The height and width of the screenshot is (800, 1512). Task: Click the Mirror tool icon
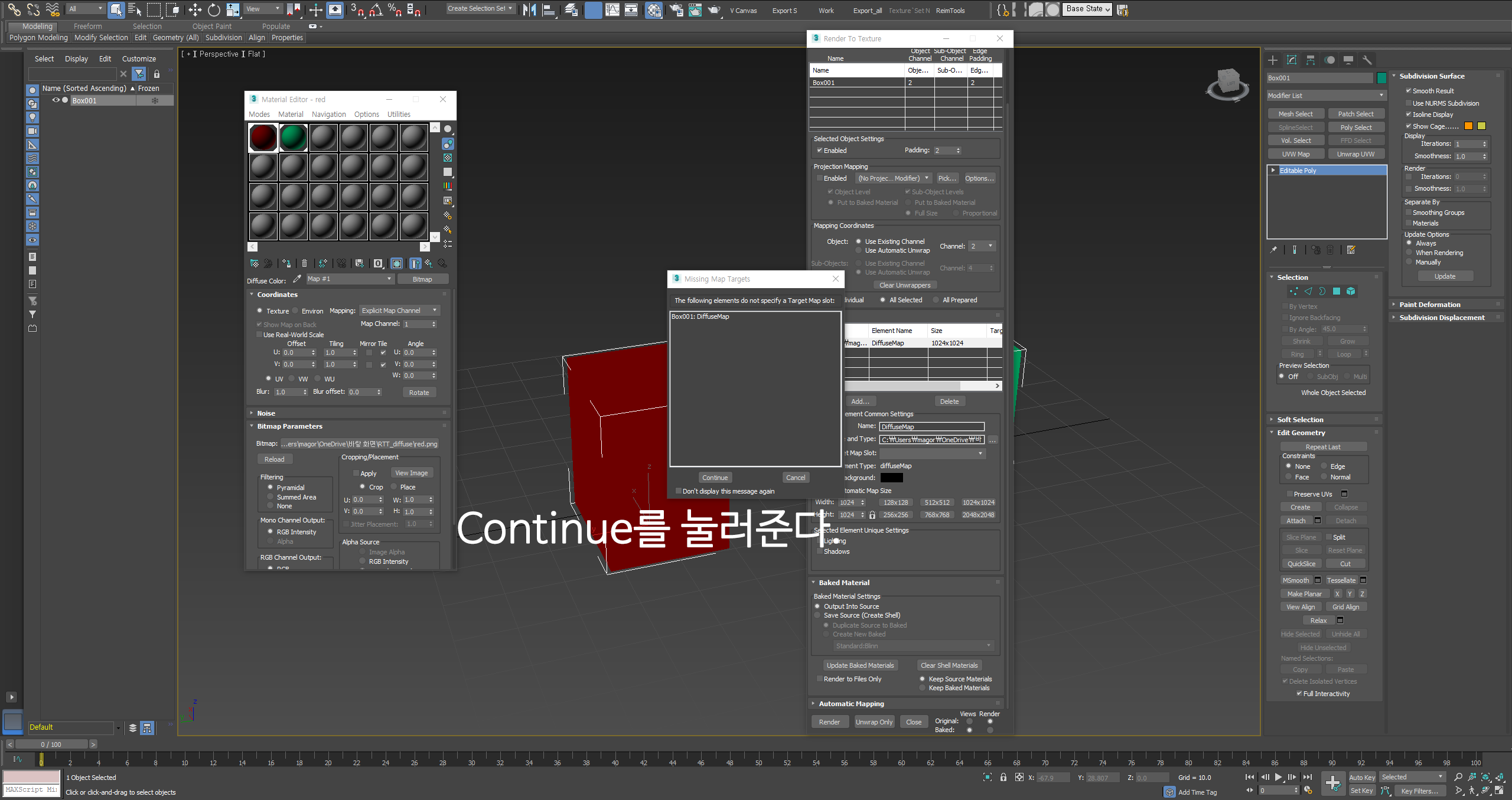pyautogui.click(x=529, y=9)
